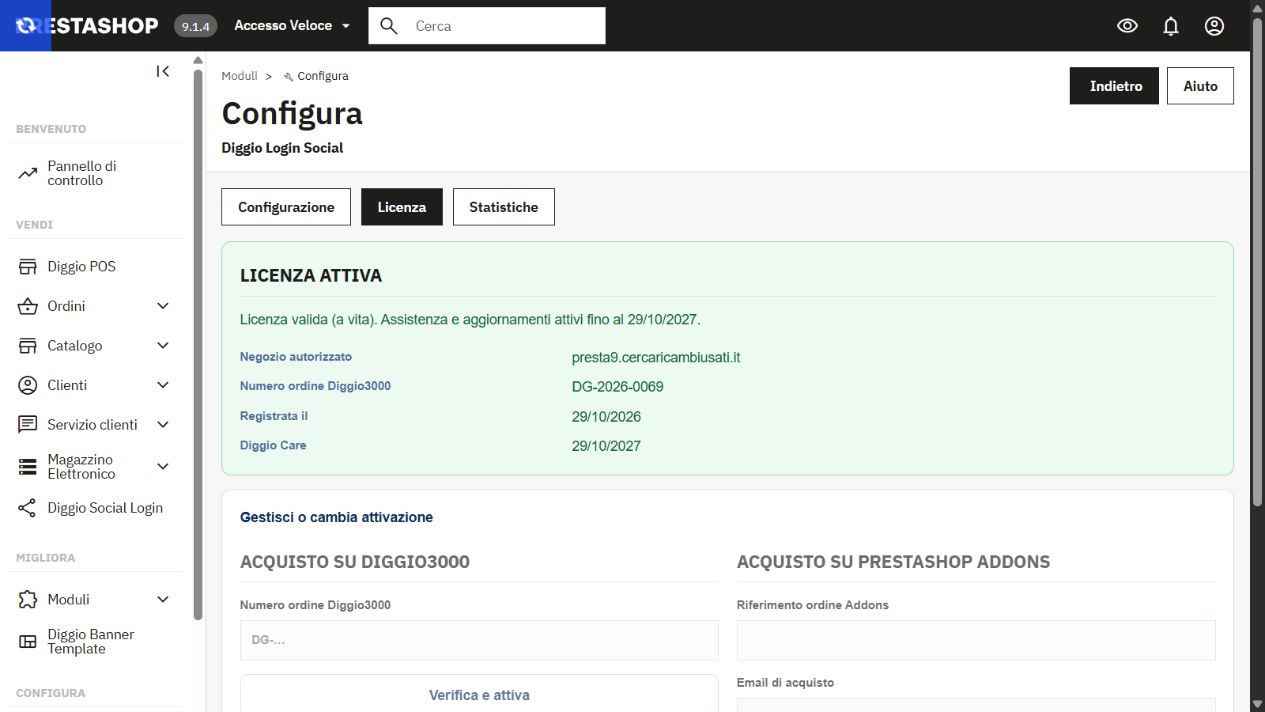Click the Servizio clienti chat icon

pyautogui.click(x=28, y=425)
